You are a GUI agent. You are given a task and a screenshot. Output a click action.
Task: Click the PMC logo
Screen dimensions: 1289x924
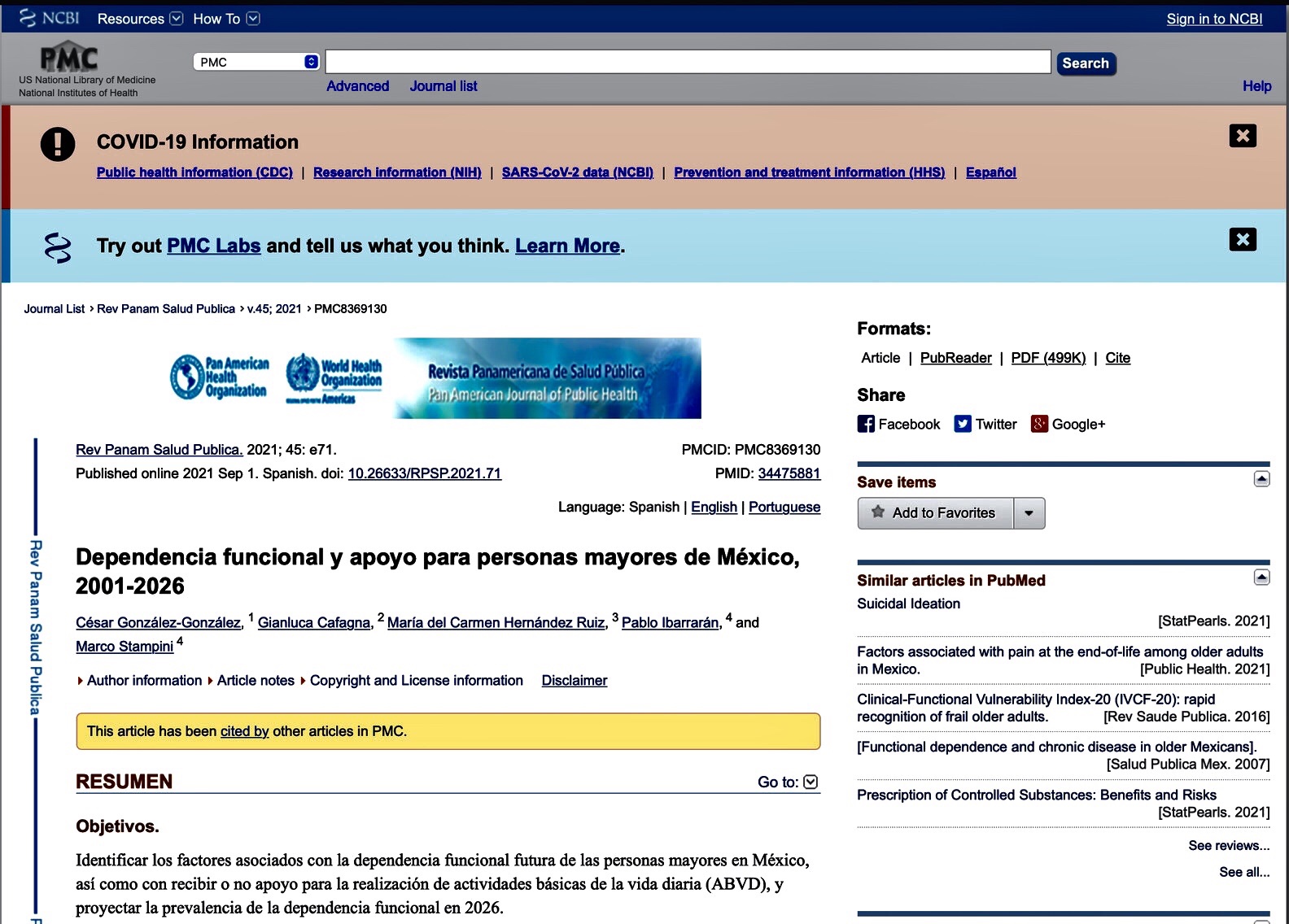(69, 59)
